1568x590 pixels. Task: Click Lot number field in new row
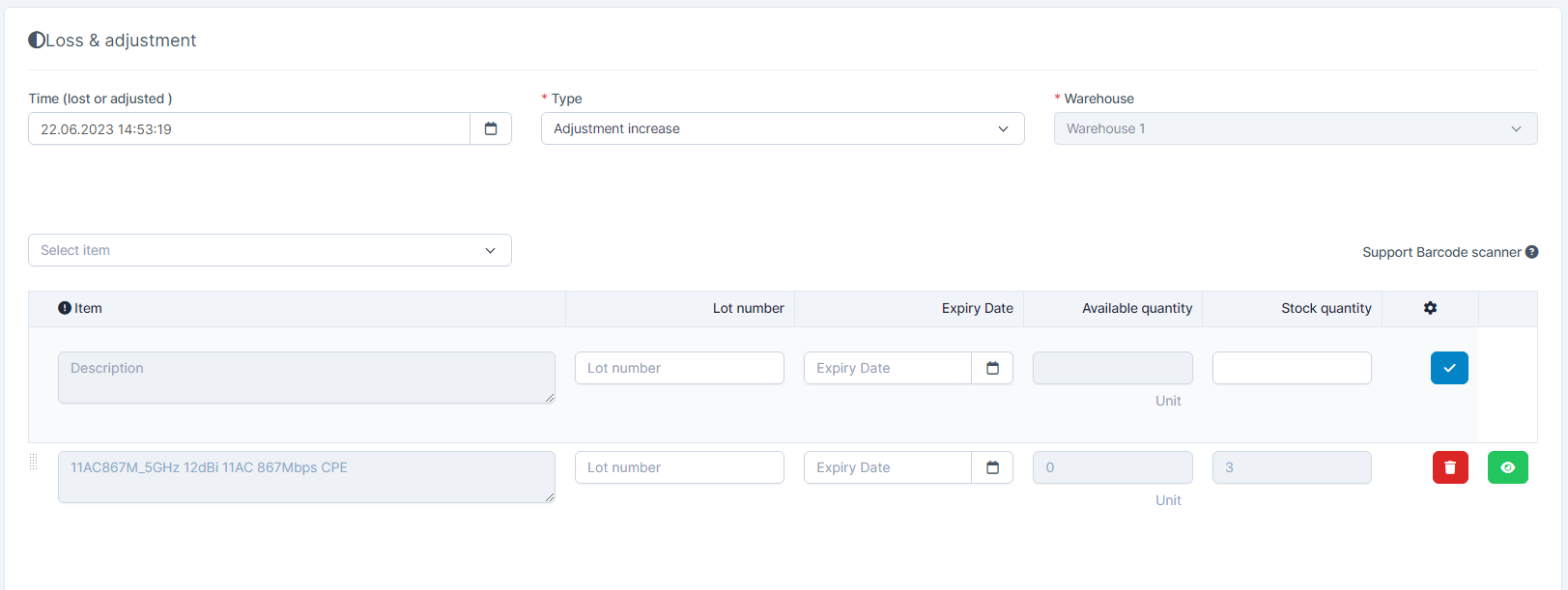click(x=679, y=368)
